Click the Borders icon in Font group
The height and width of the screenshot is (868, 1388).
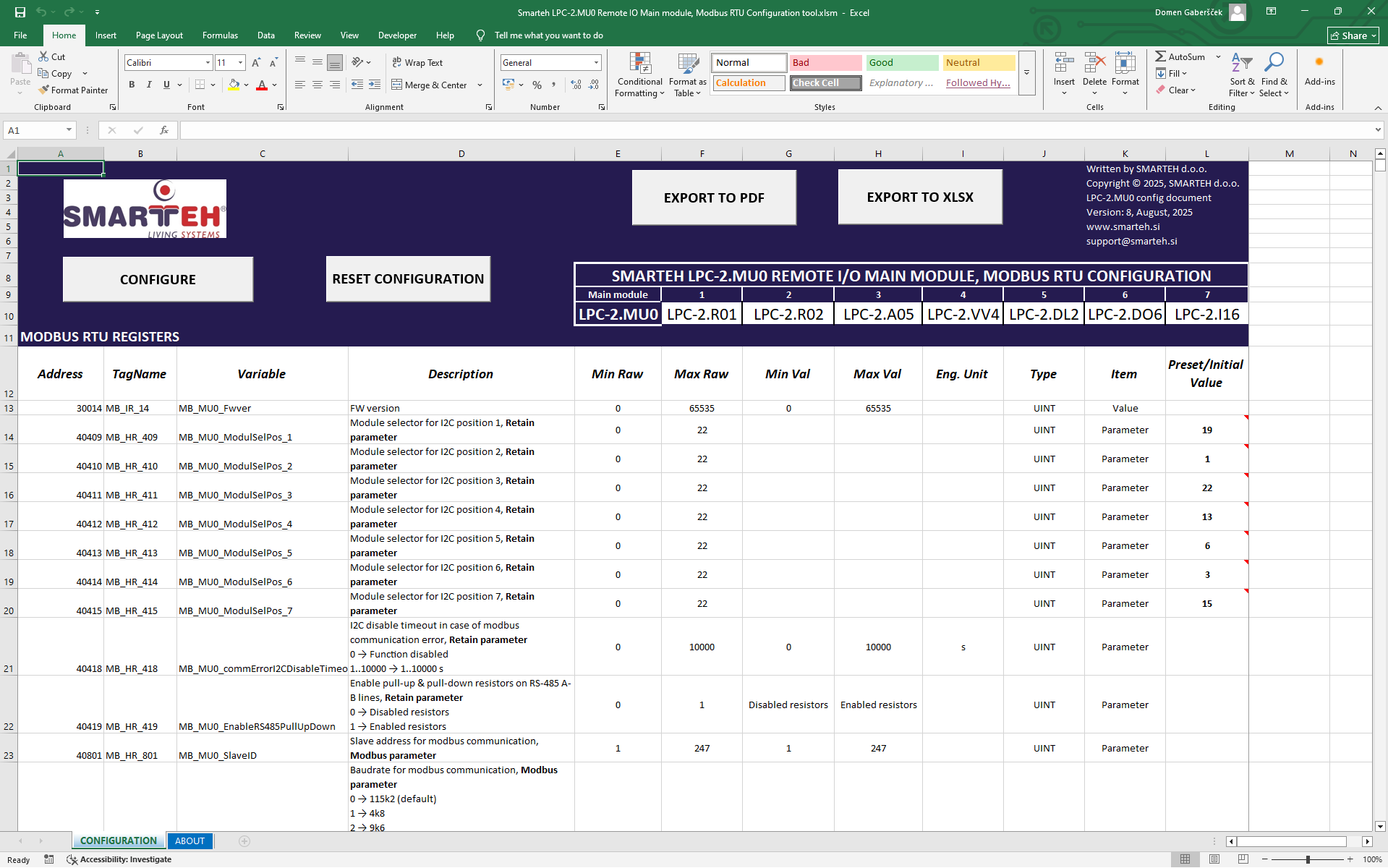200,85
